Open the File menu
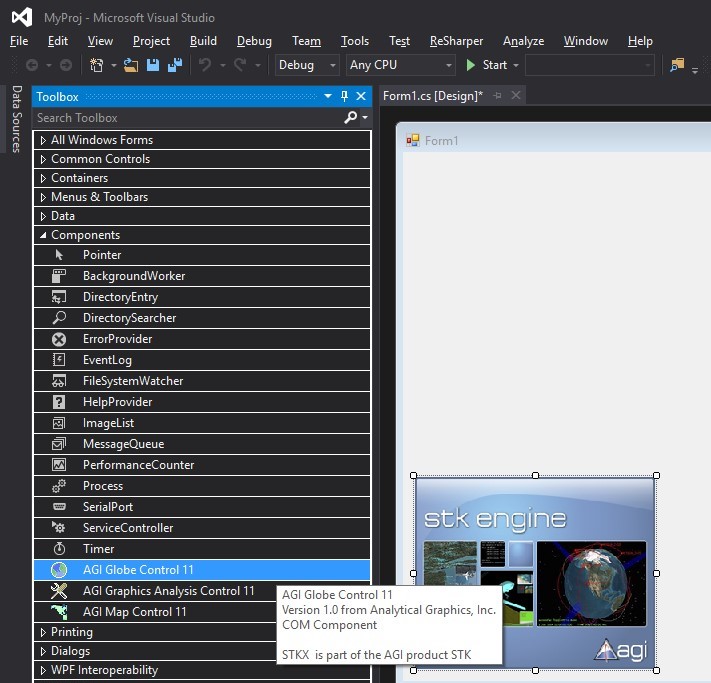Viewport: 711px width, 683px height. (19, 41)
